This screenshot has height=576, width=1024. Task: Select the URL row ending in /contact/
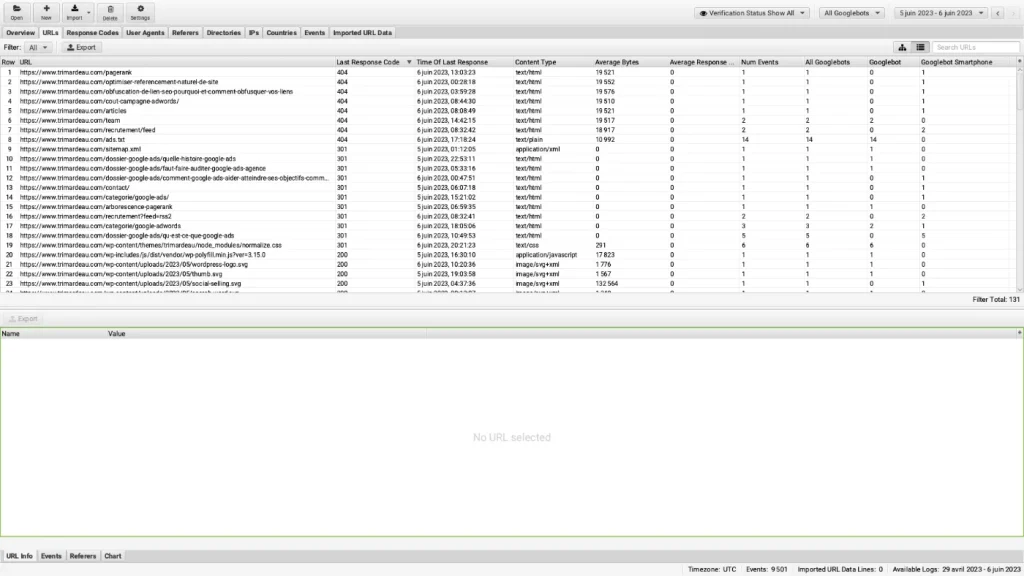pos(509,187)
